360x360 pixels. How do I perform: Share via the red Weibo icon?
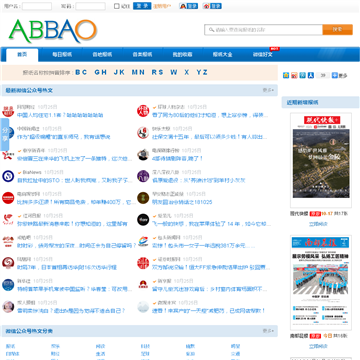click(294, 75)
